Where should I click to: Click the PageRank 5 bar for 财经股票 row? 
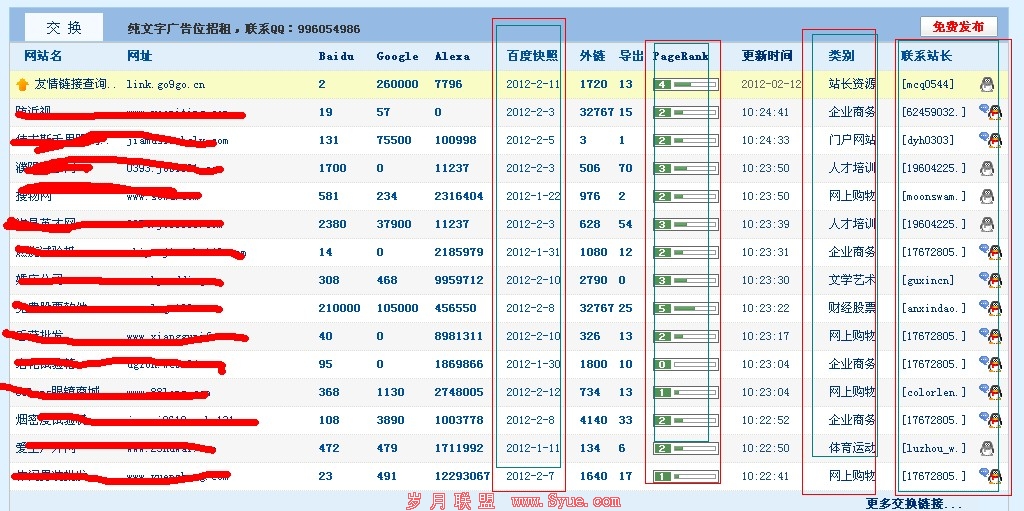coord(686,308)
